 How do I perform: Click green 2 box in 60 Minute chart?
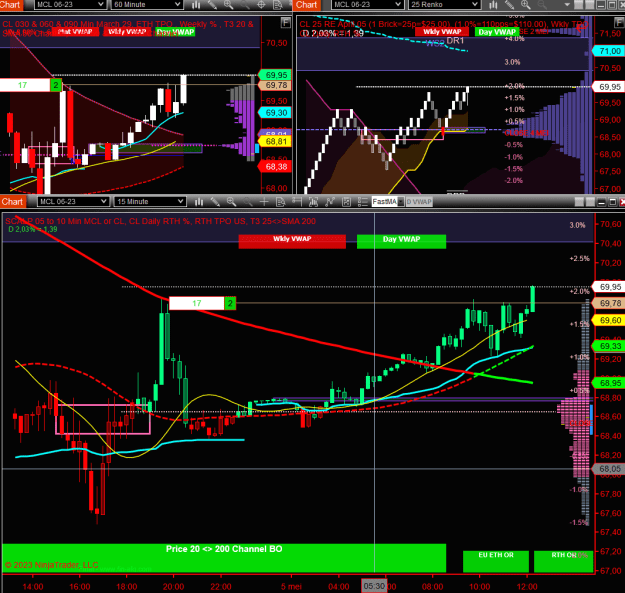coord(56,85)
